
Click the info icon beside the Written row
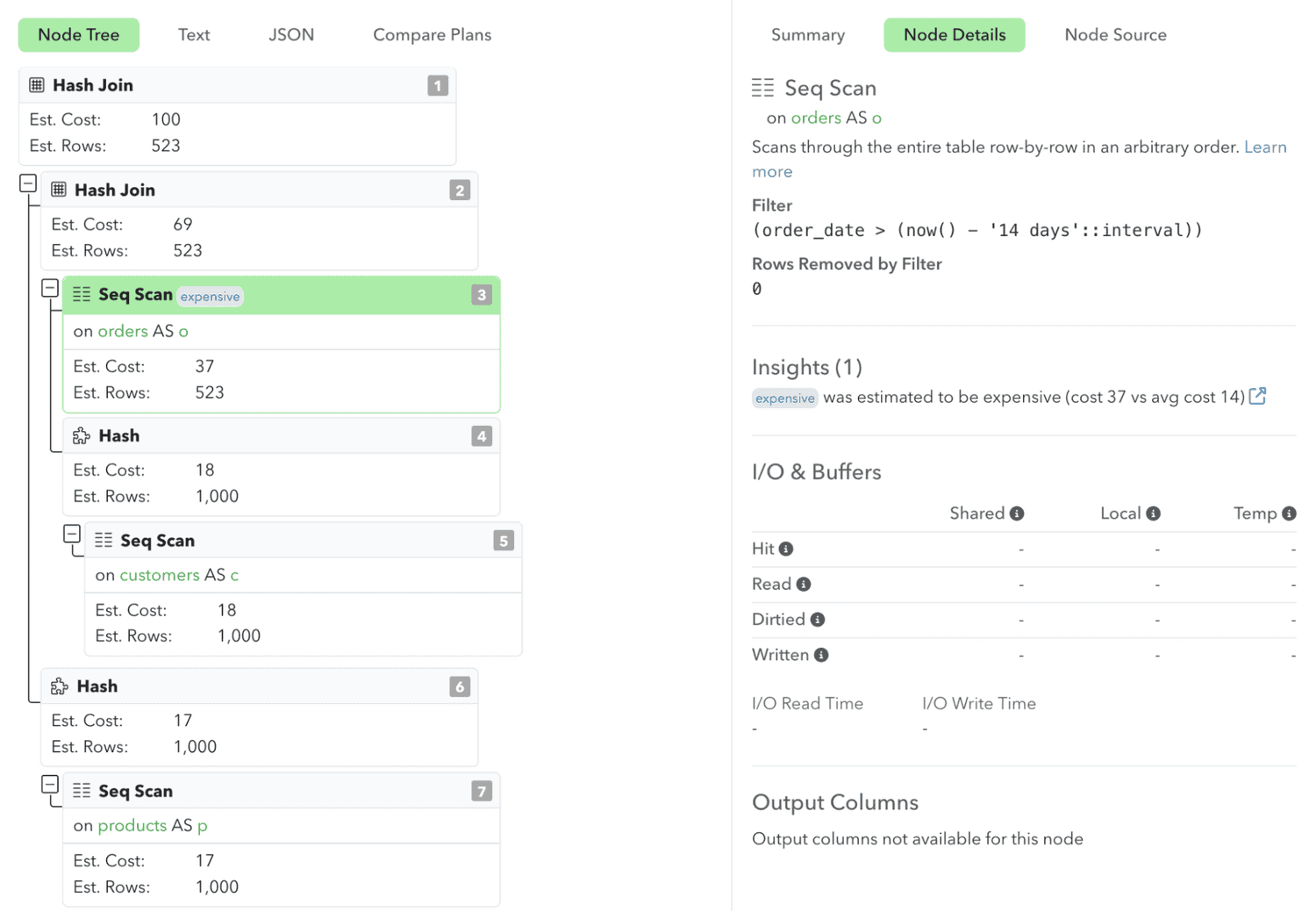pyautogui.click(x=821, y=654)
